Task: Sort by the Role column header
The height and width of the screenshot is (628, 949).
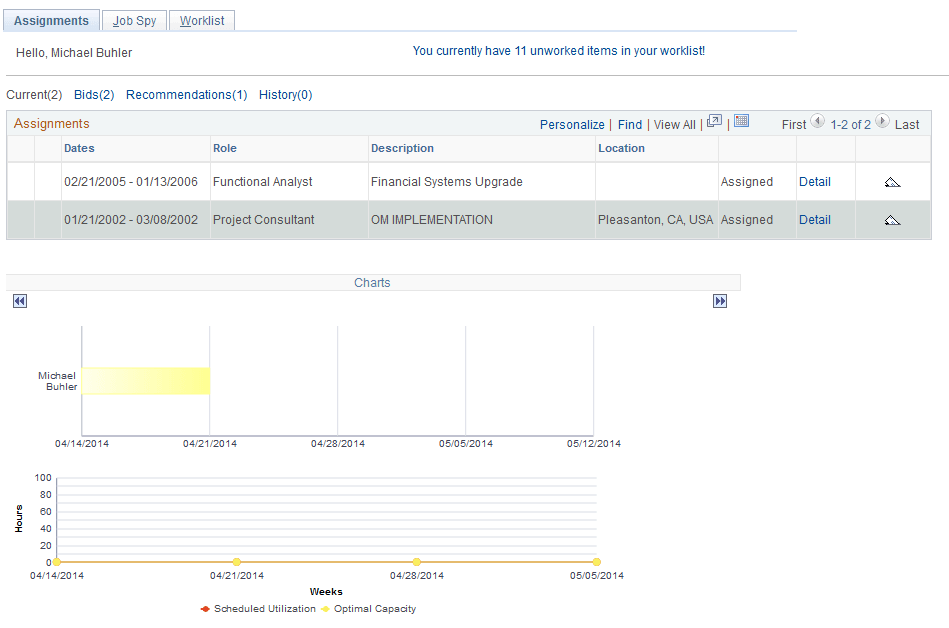Action: click(225, 148)
